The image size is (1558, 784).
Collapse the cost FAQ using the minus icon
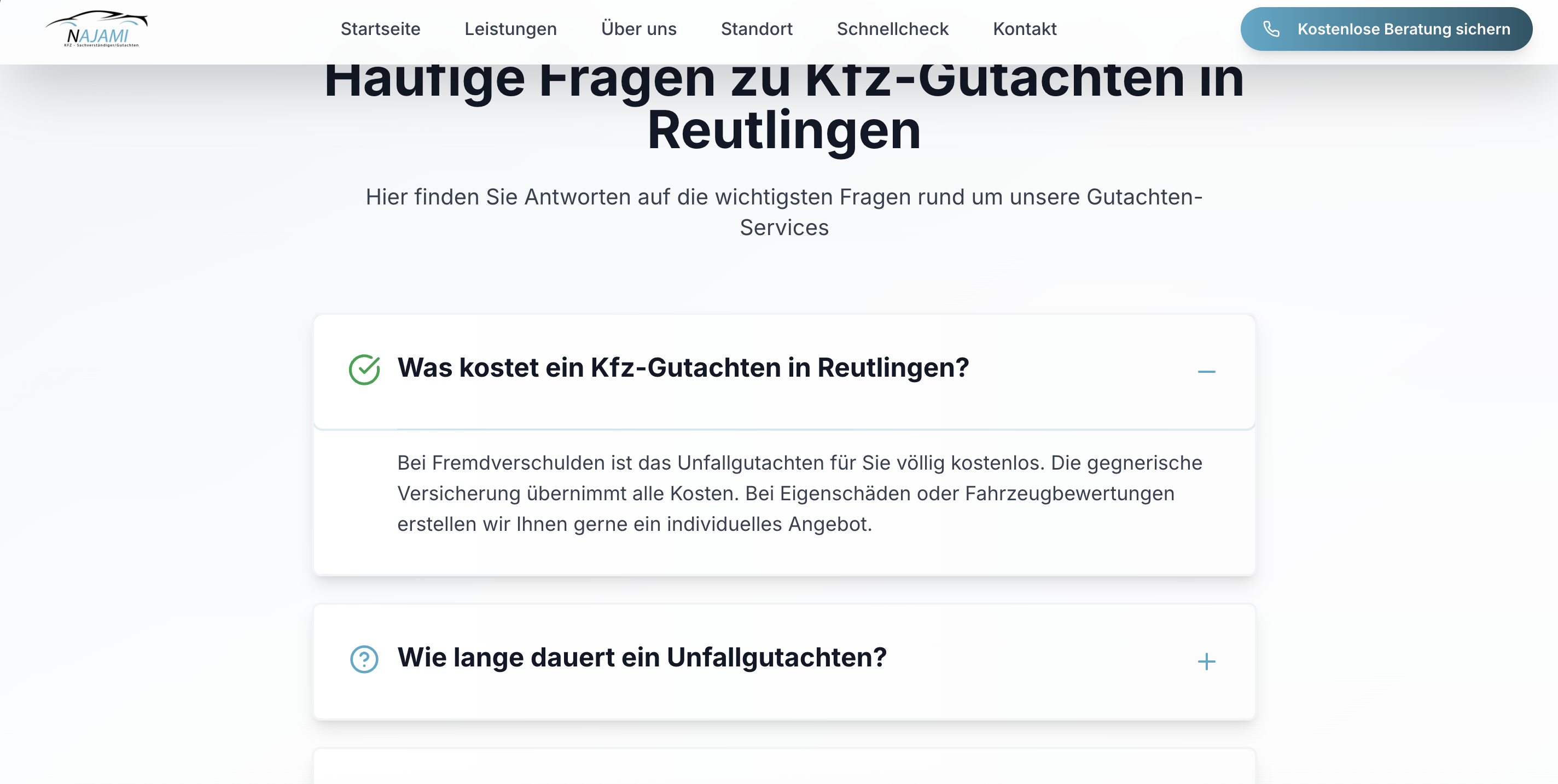click(x=1206, y=371)
